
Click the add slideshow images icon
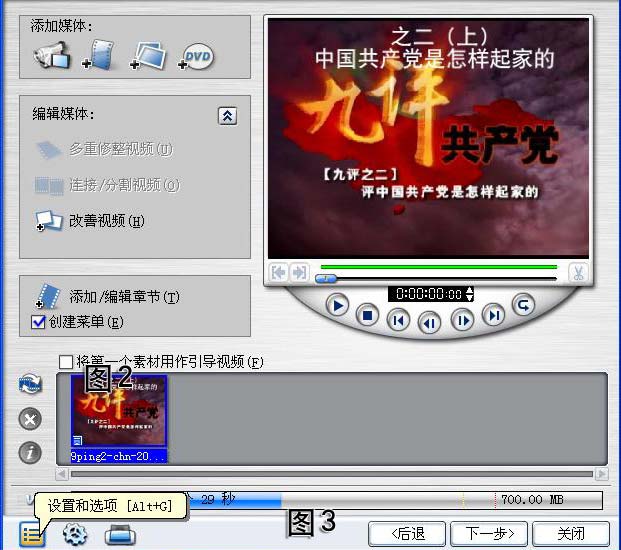pyautogui.click(x=148, y=56)
